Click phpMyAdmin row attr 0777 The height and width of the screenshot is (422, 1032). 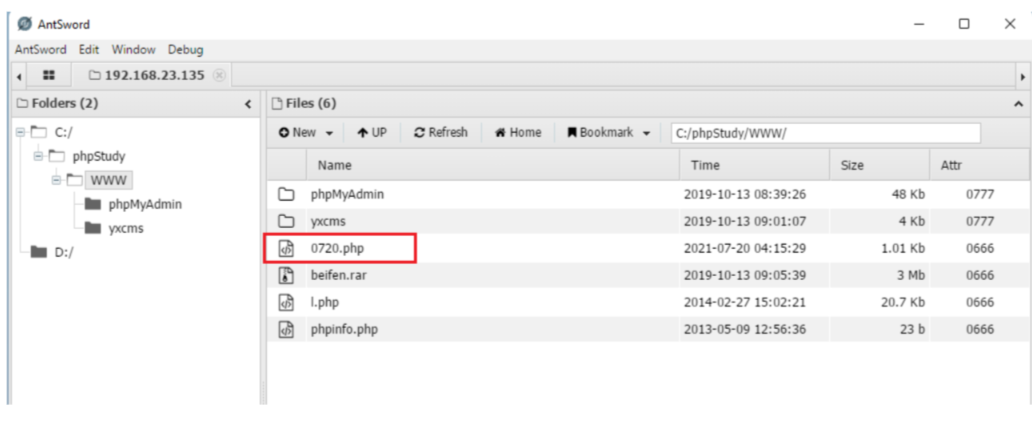[980, 194]
